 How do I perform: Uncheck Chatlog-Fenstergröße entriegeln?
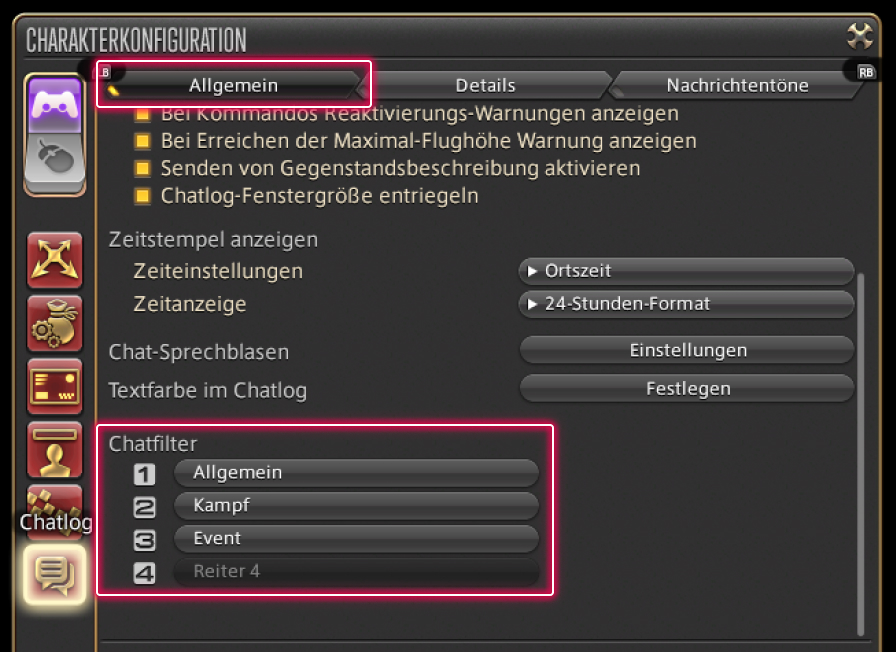pos(142,196)
